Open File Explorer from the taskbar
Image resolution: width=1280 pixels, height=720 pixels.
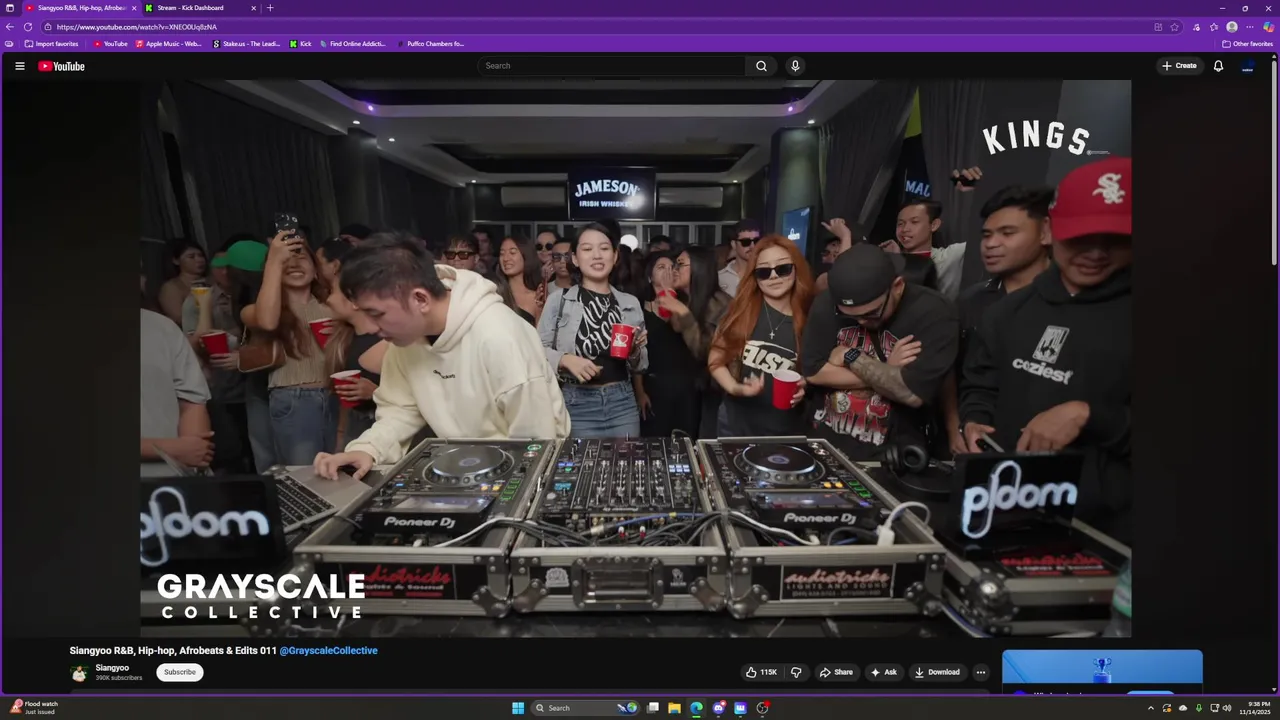[x=675, y=708]
